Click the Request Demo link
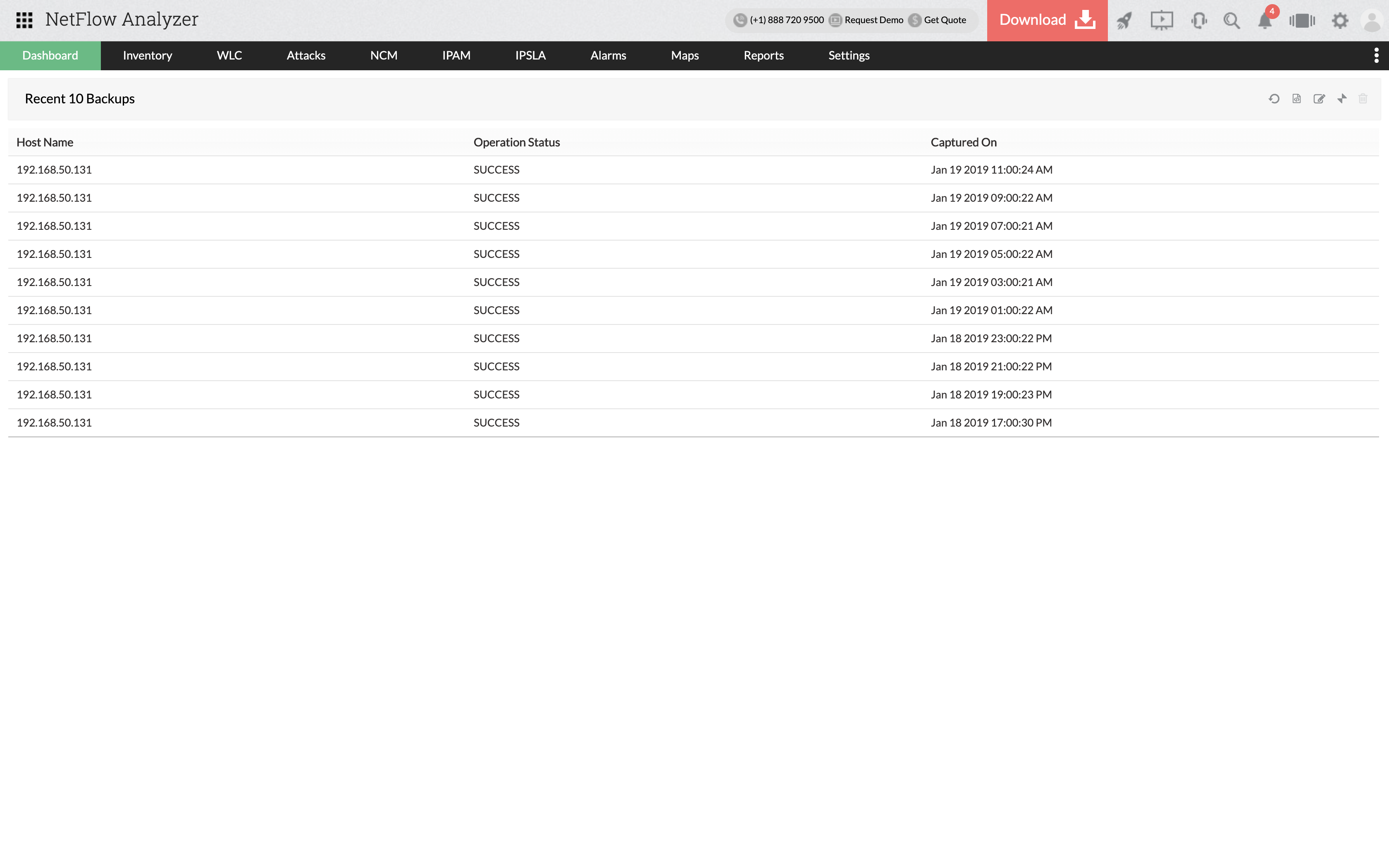This screenshot has width=1389, height=868. pyautogui.click(x=873, y=20)
